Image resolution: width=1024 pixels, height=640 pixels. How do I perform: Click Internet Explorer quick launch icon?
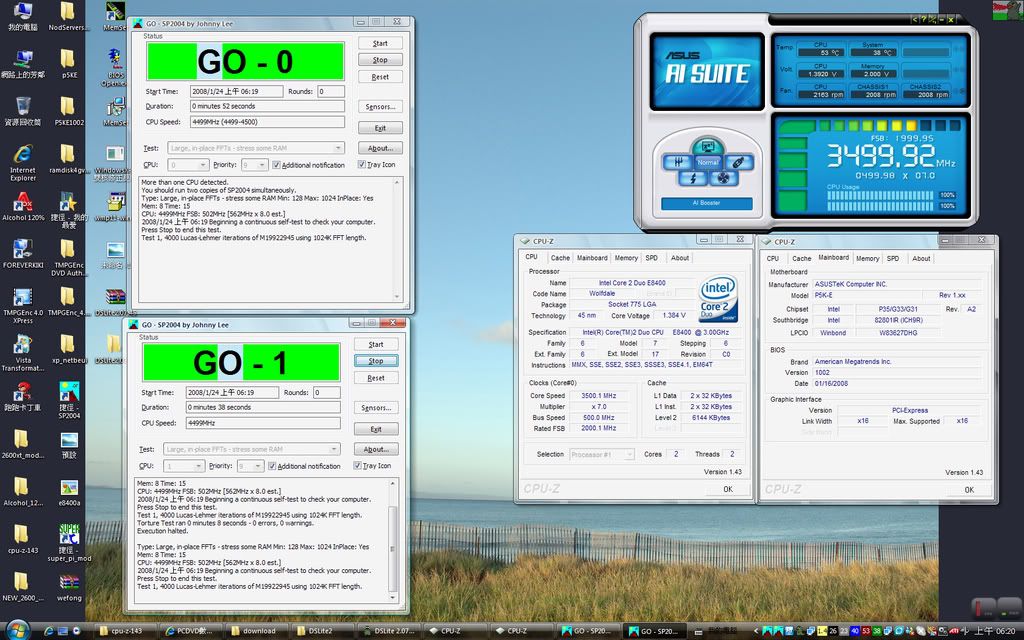48,631
